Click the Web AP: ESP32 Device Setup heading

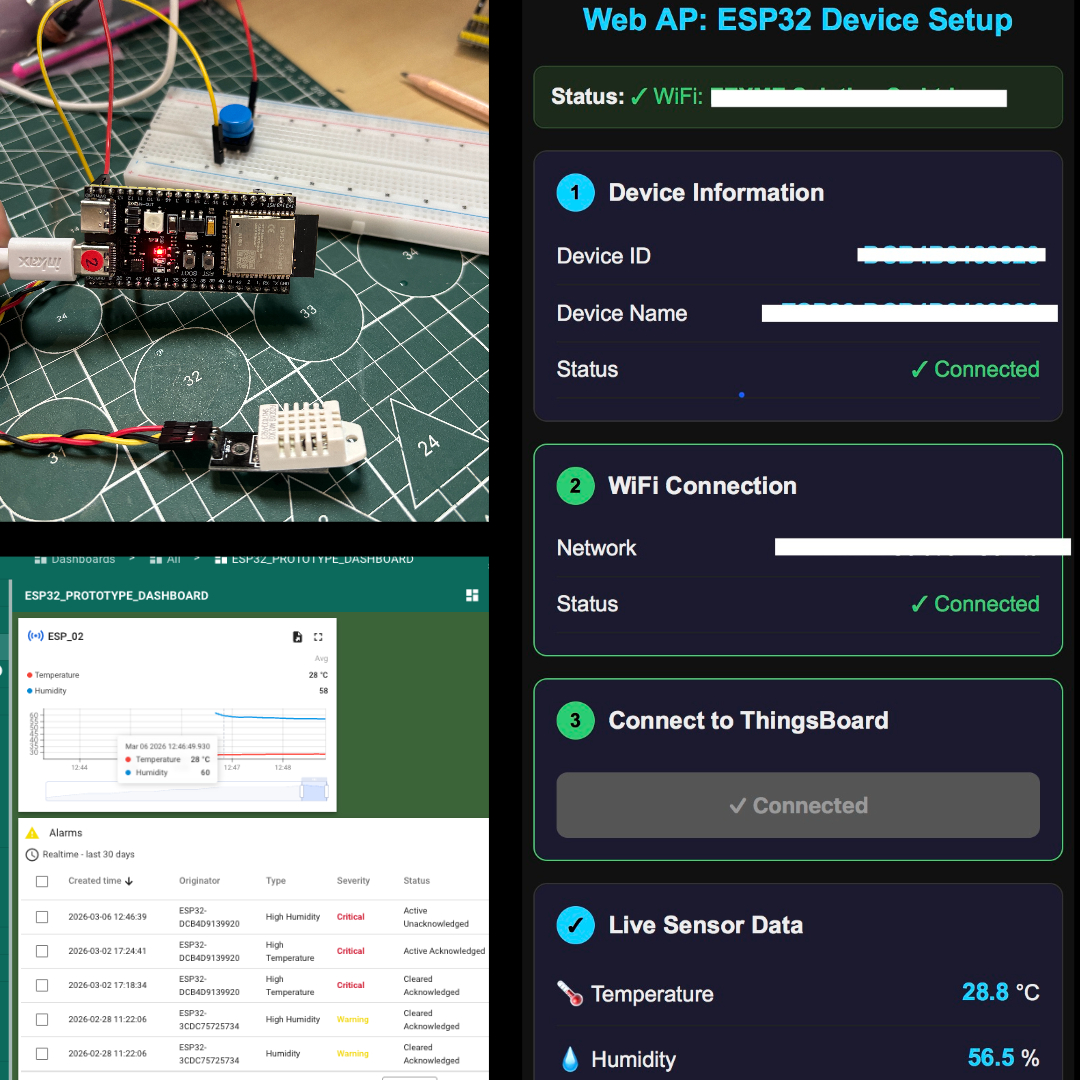click(x=798, y=19)
